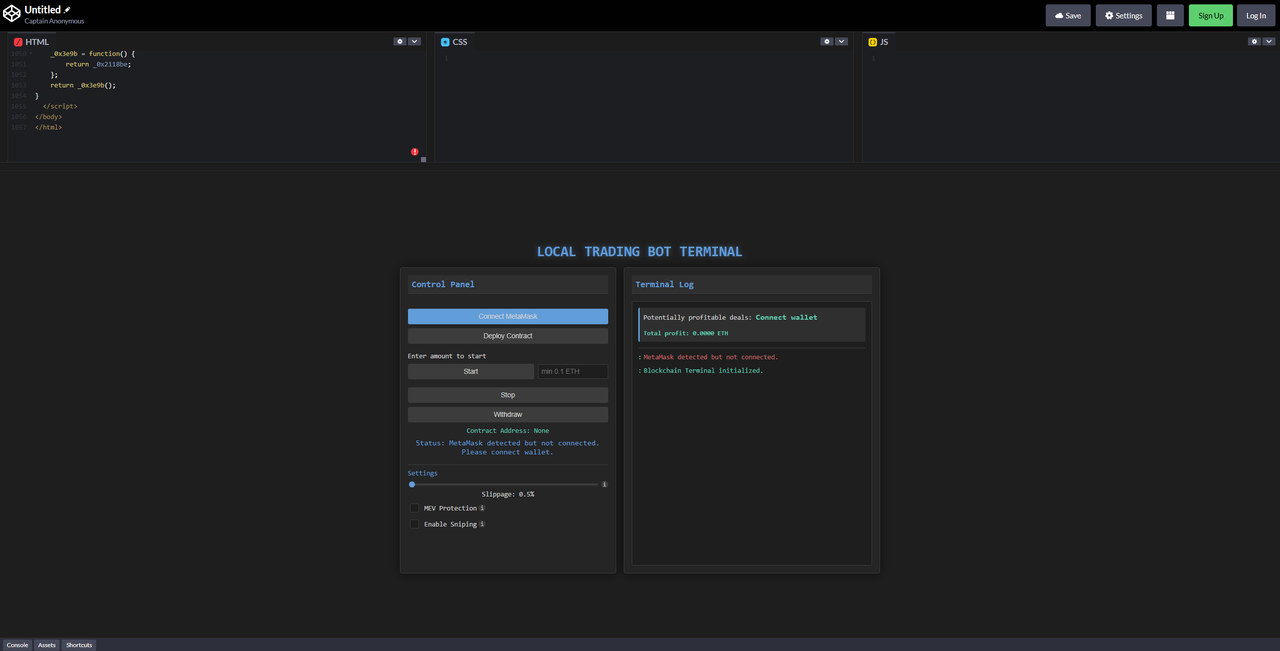Open the pen Settings button
This screenshot has width=1280, height=651.
point(1123,15)
